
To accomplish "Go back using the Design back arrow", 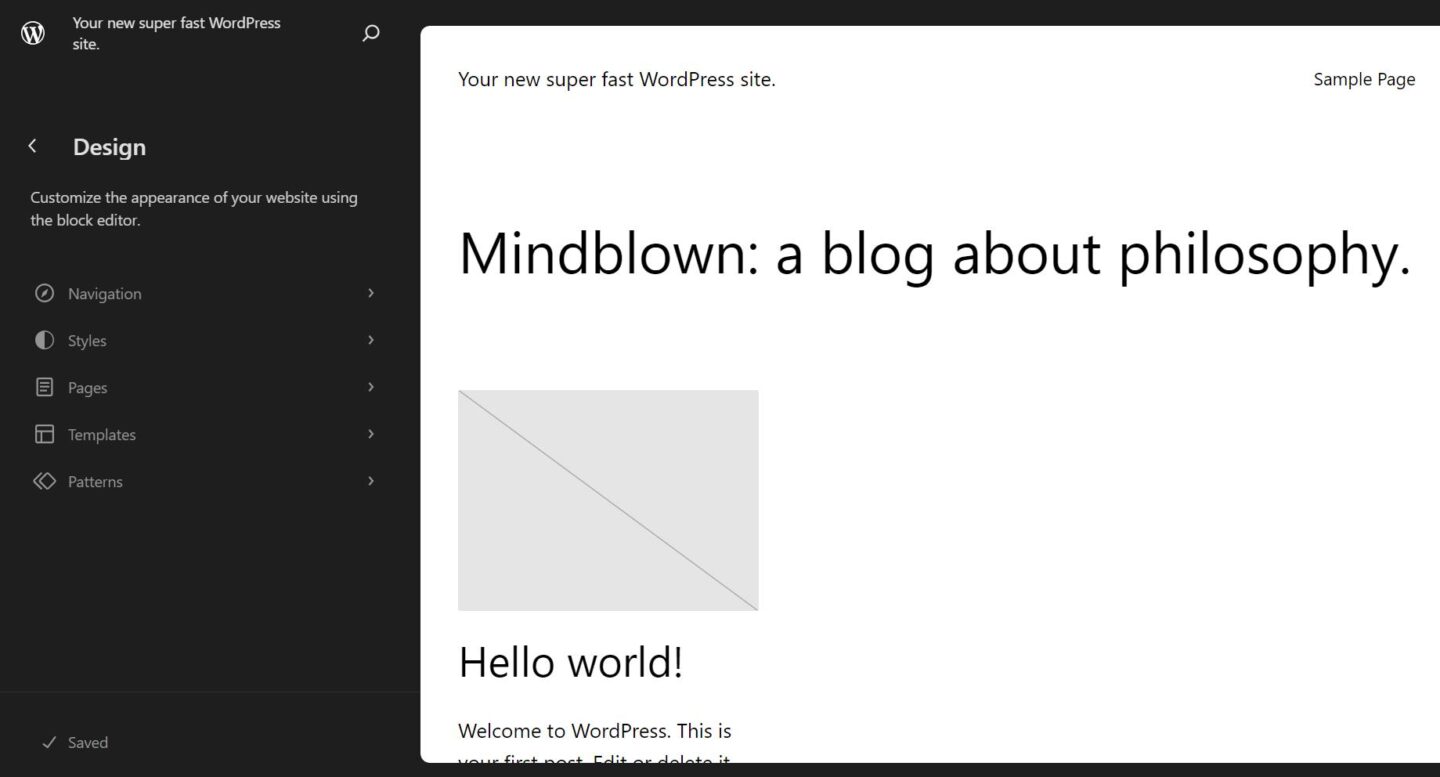I will pos(33,146).
